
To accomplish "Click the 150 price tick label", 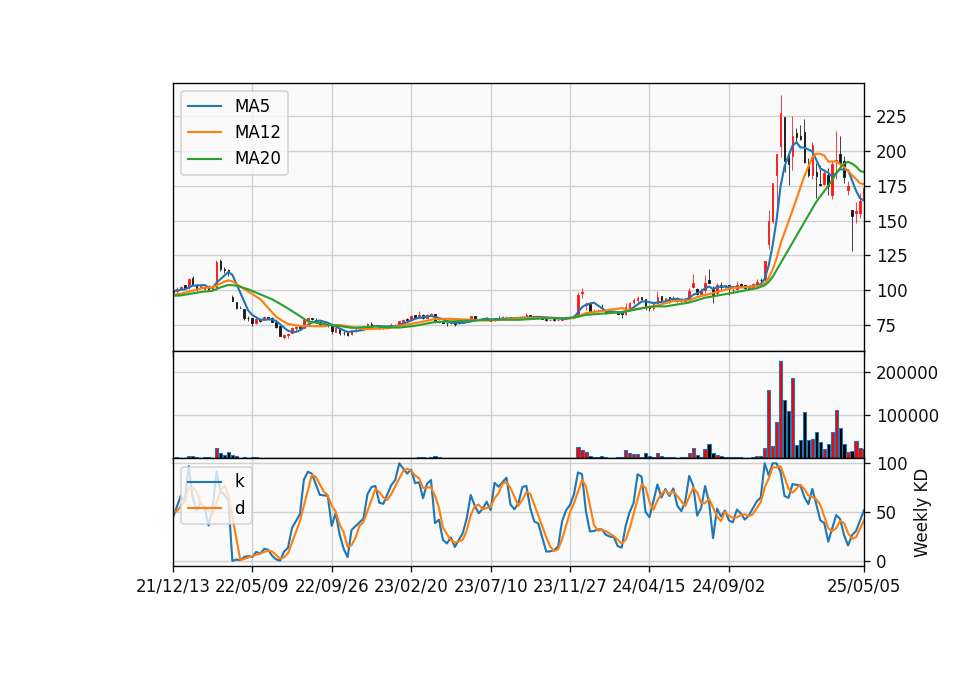I will [x=891, y=222].
